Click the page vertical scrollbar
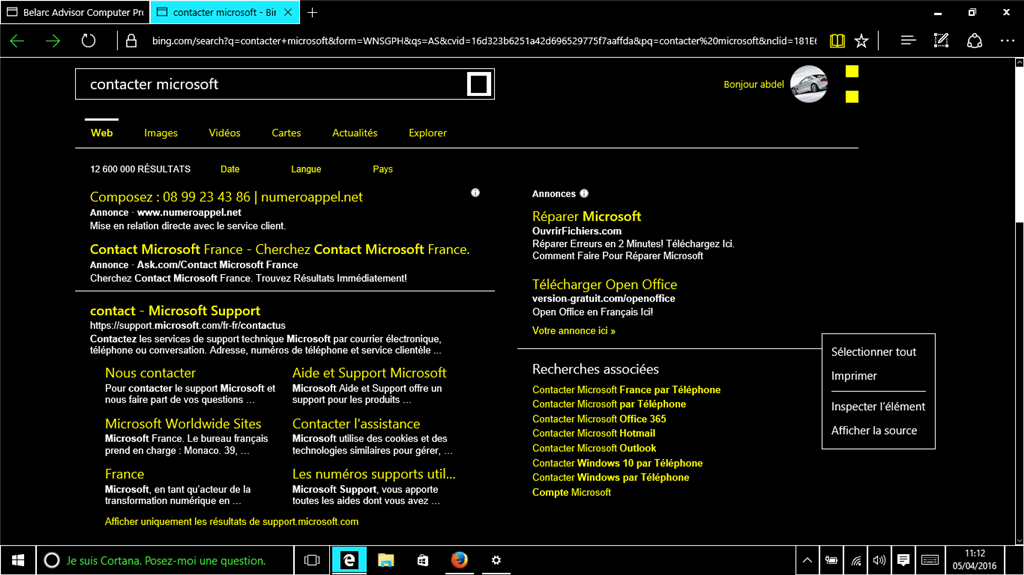1024x575 pixels. [1019, 301]
